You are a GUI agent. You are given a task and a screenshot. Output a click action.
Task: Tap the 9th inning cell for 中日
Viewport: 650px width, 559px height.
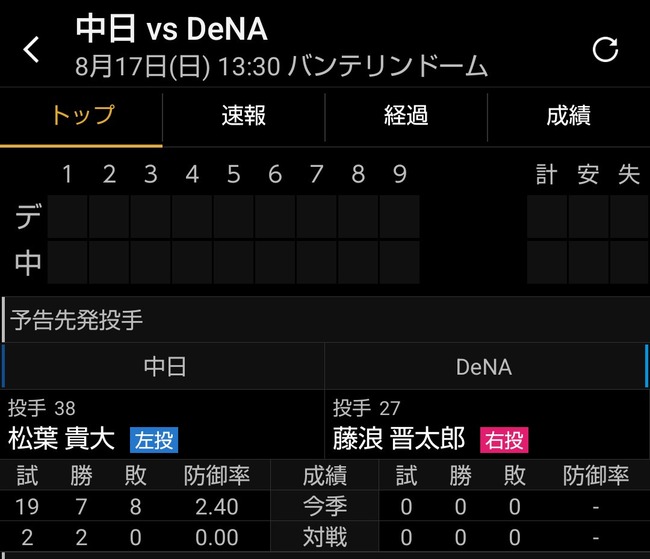click(400, 262)
